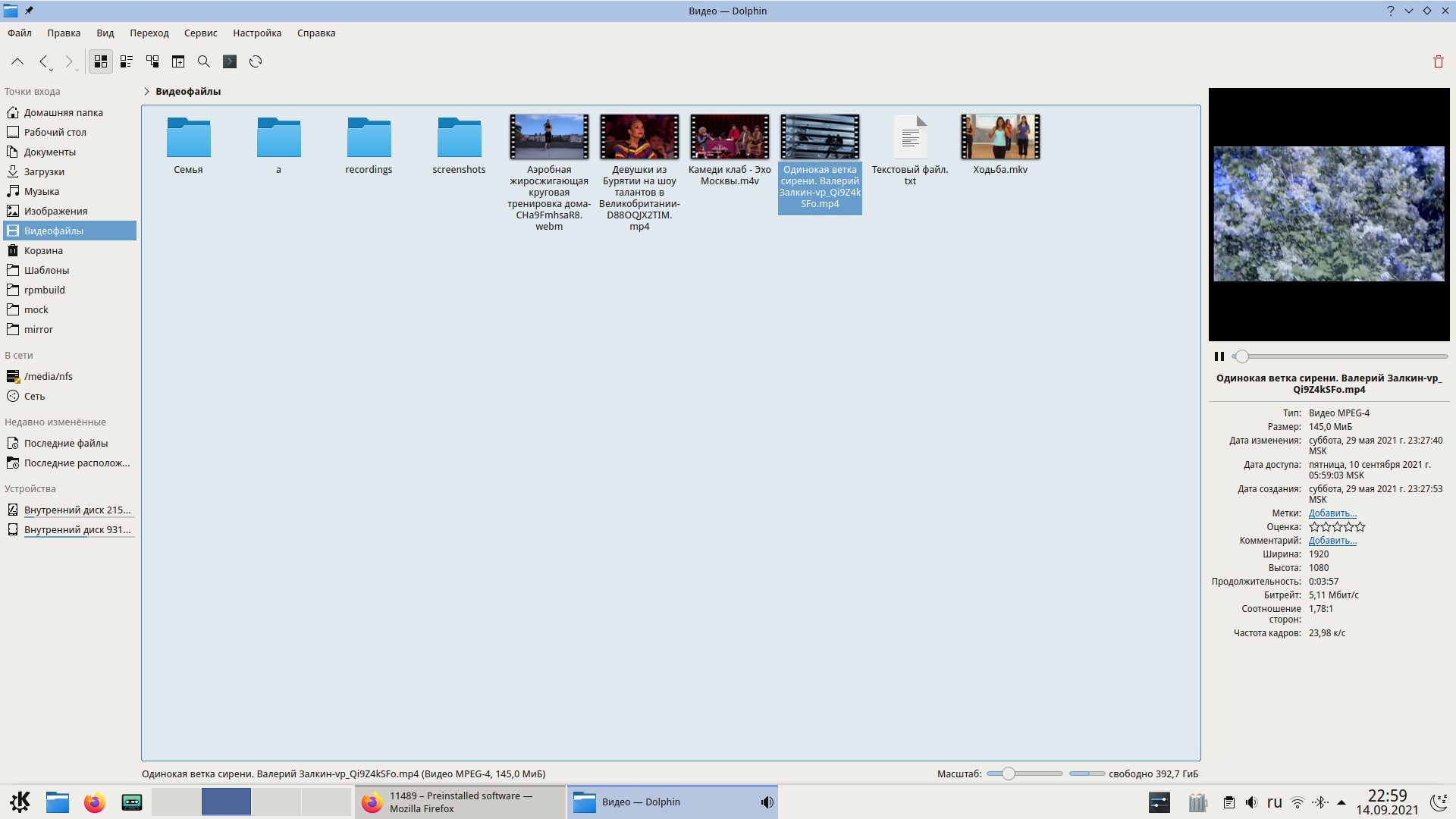The height and width of the screenshot is (819, 1456).
Task: Expand the Видеофайлы breadcrumb chevron
Action: coord(146,91)
